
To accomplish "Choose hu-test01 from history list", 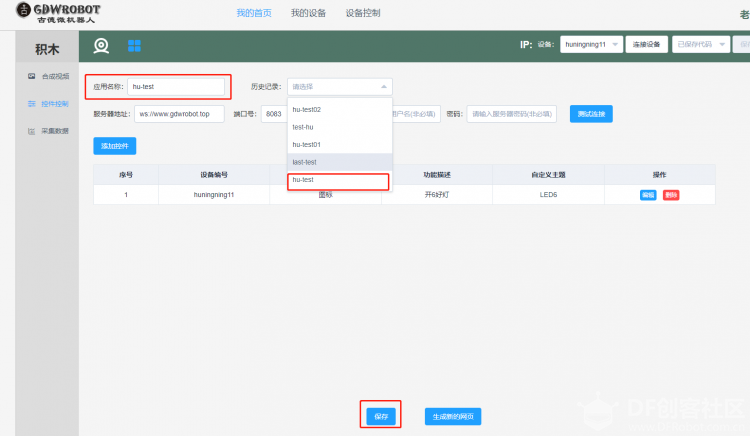I will [x=340, y=144].
